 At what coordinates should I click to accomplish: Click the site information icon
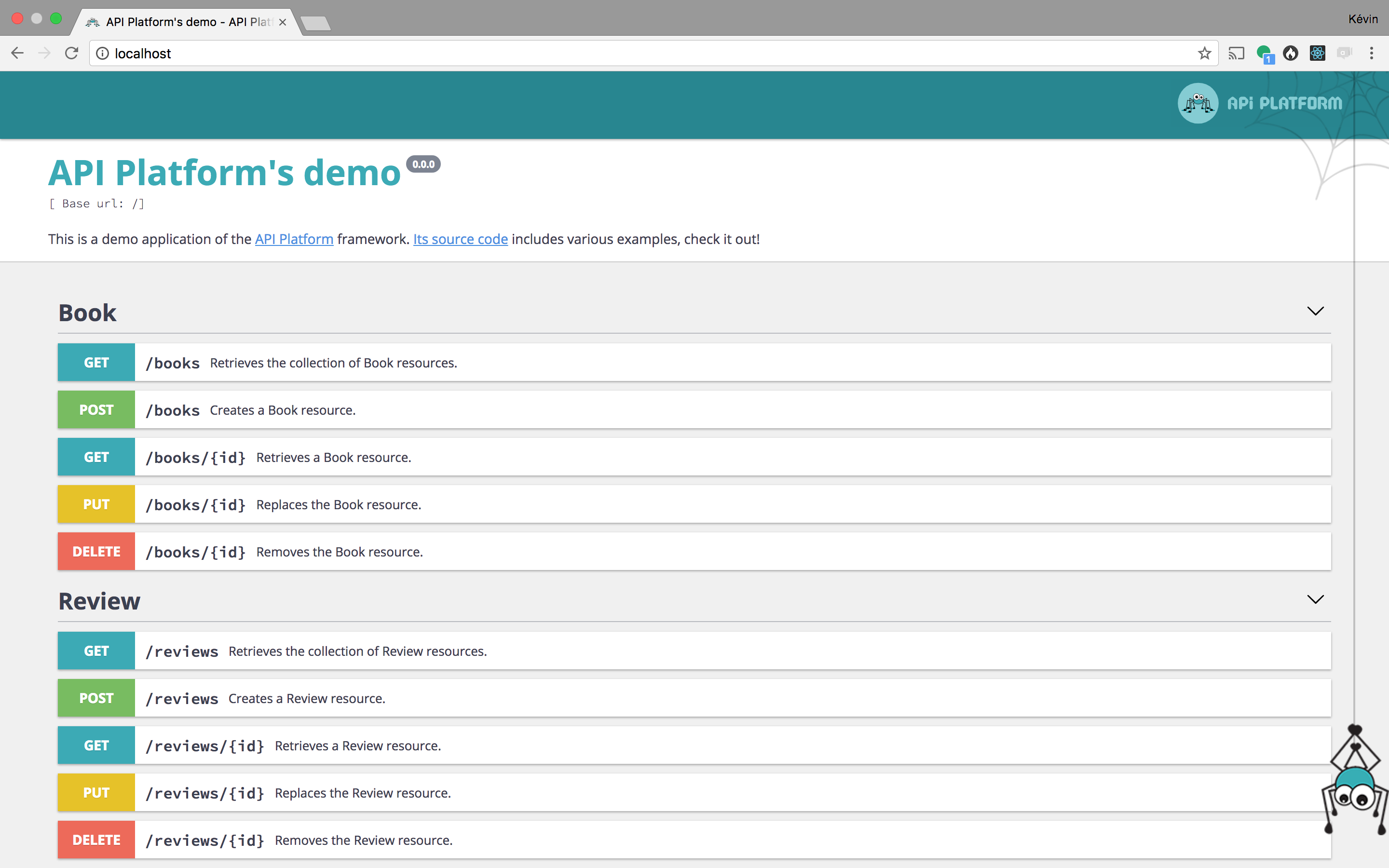[x=103, y=54]
